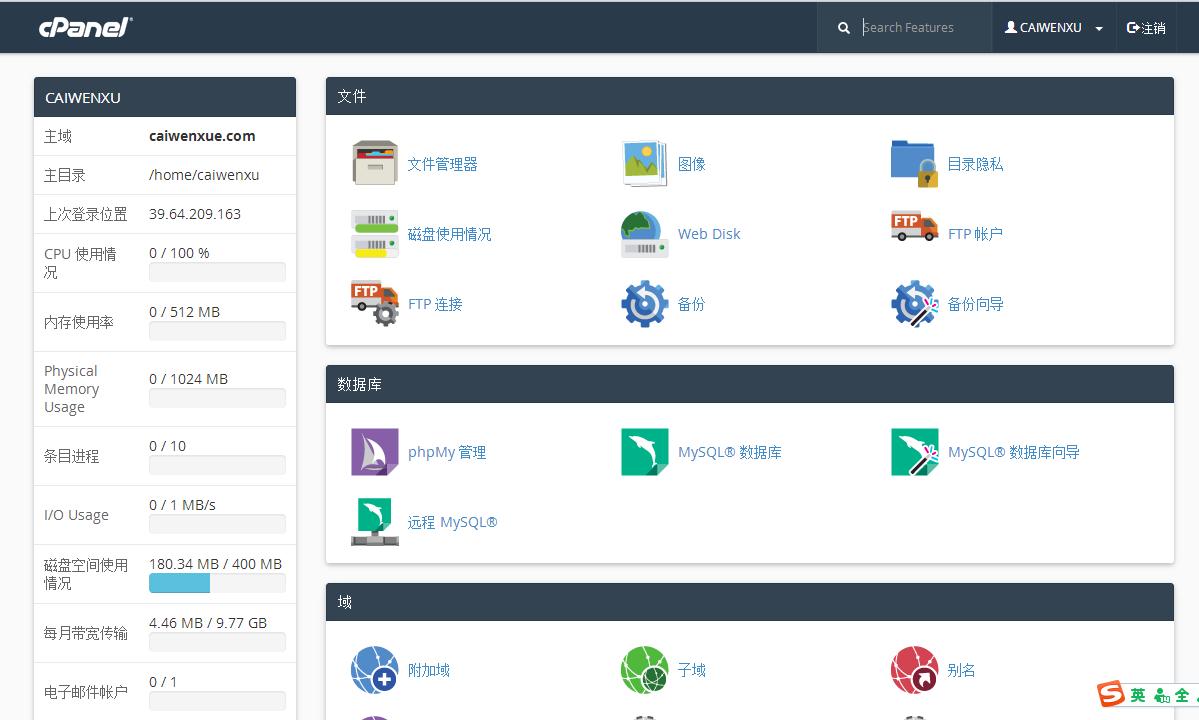Screen dimensions: 1199x720
Task: Click the 远程 MySQL® icon
Action: click(374, 521)
